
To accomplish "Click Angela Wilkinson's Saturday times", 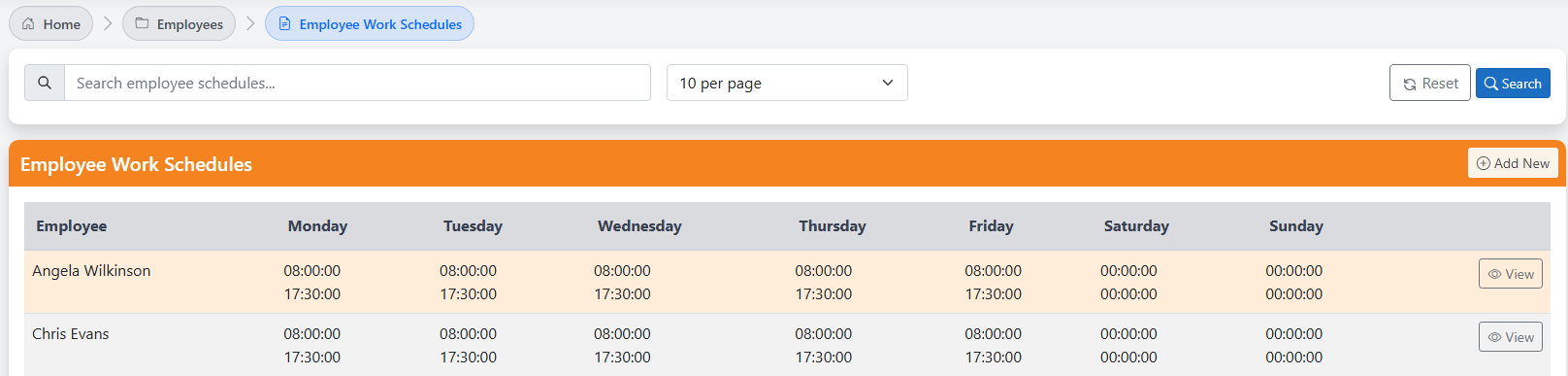I will pos(1128,282).
